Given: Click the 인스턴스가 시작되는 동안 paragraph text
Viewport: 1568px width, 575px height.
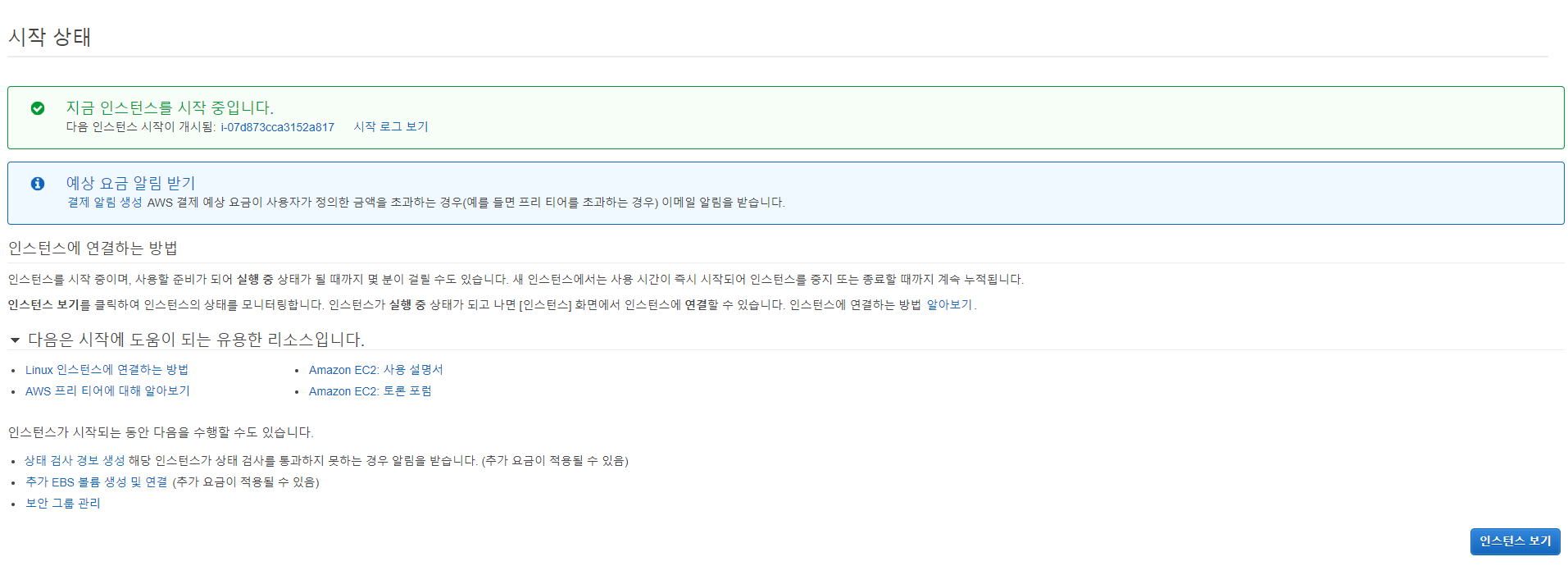Looking at the screenshot, I should pyautogui.click(x=161, y=432).
